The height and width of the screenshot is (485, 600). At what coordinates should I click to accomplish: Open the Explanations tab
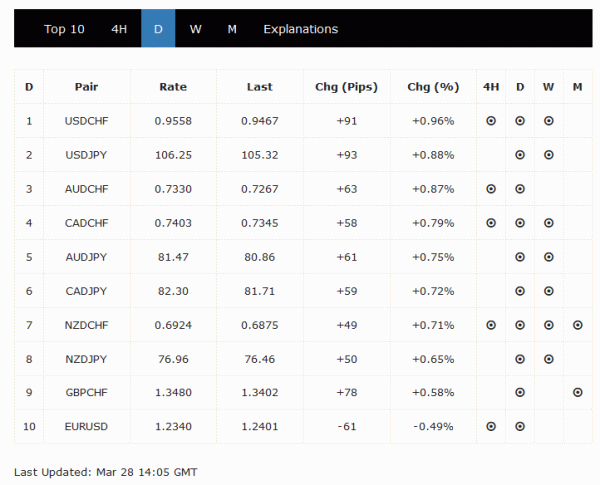(301, 29)
